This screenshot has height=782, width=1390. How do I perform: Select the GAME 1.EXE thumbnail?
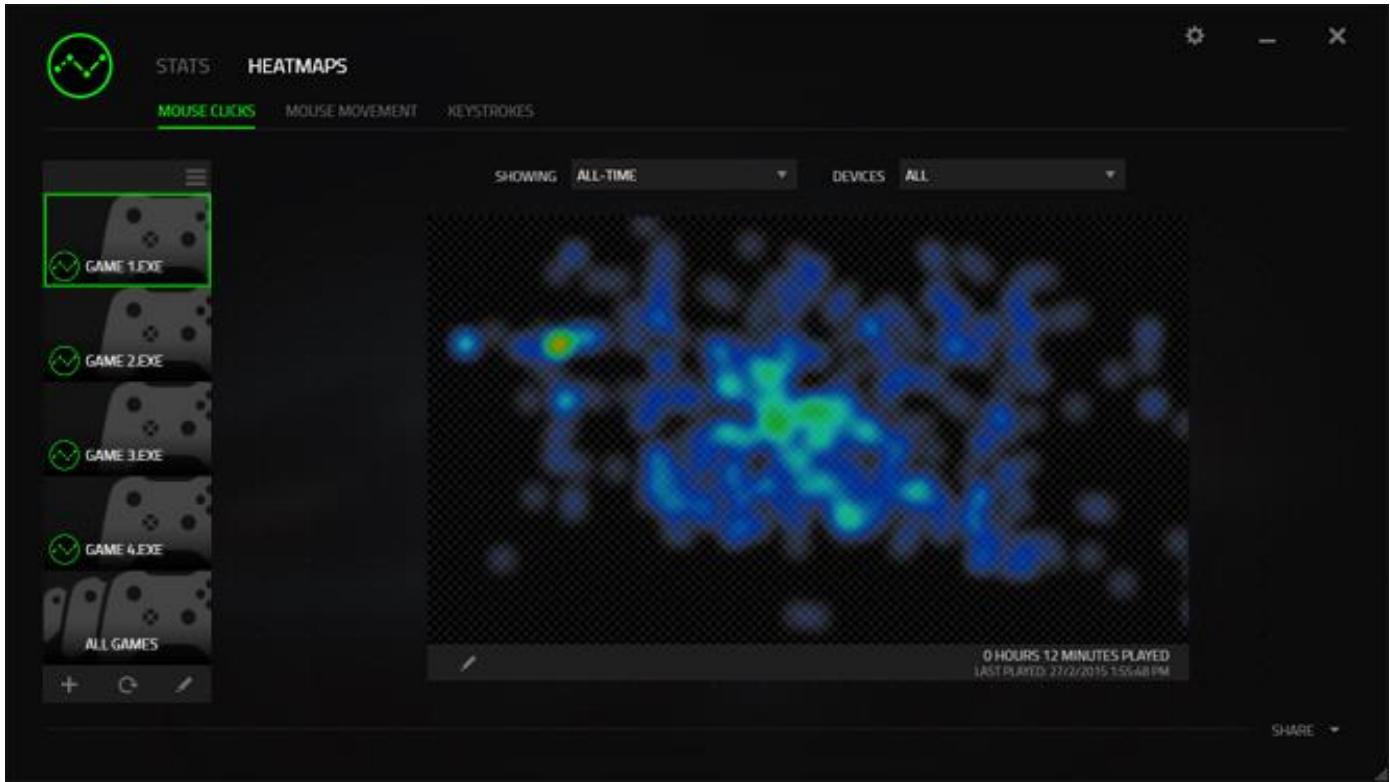(127, 240)
